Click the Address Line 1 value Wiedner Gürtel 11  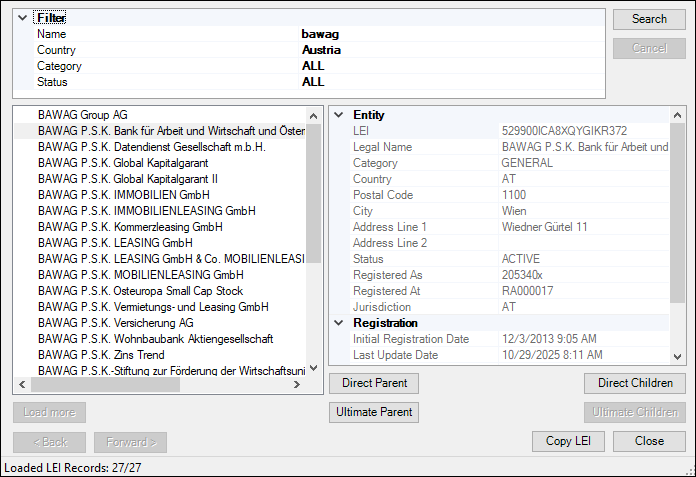click(x=584, y=227)
